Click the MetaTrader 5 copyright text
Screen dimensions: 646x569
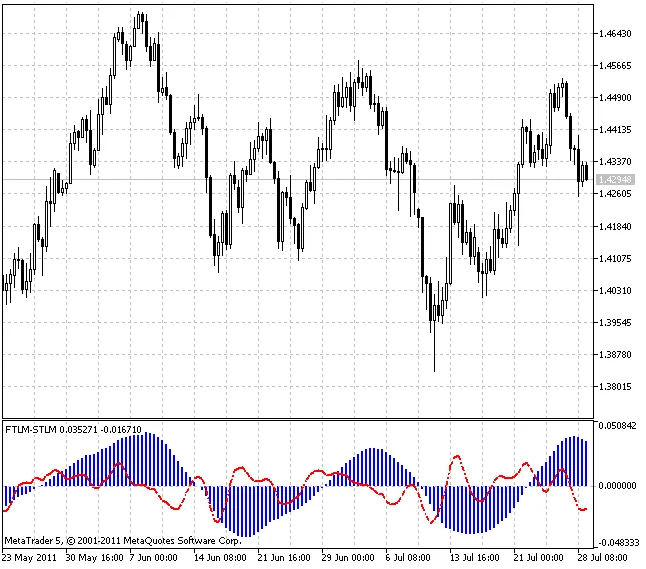pyautogui.click(x=123, y=541)
